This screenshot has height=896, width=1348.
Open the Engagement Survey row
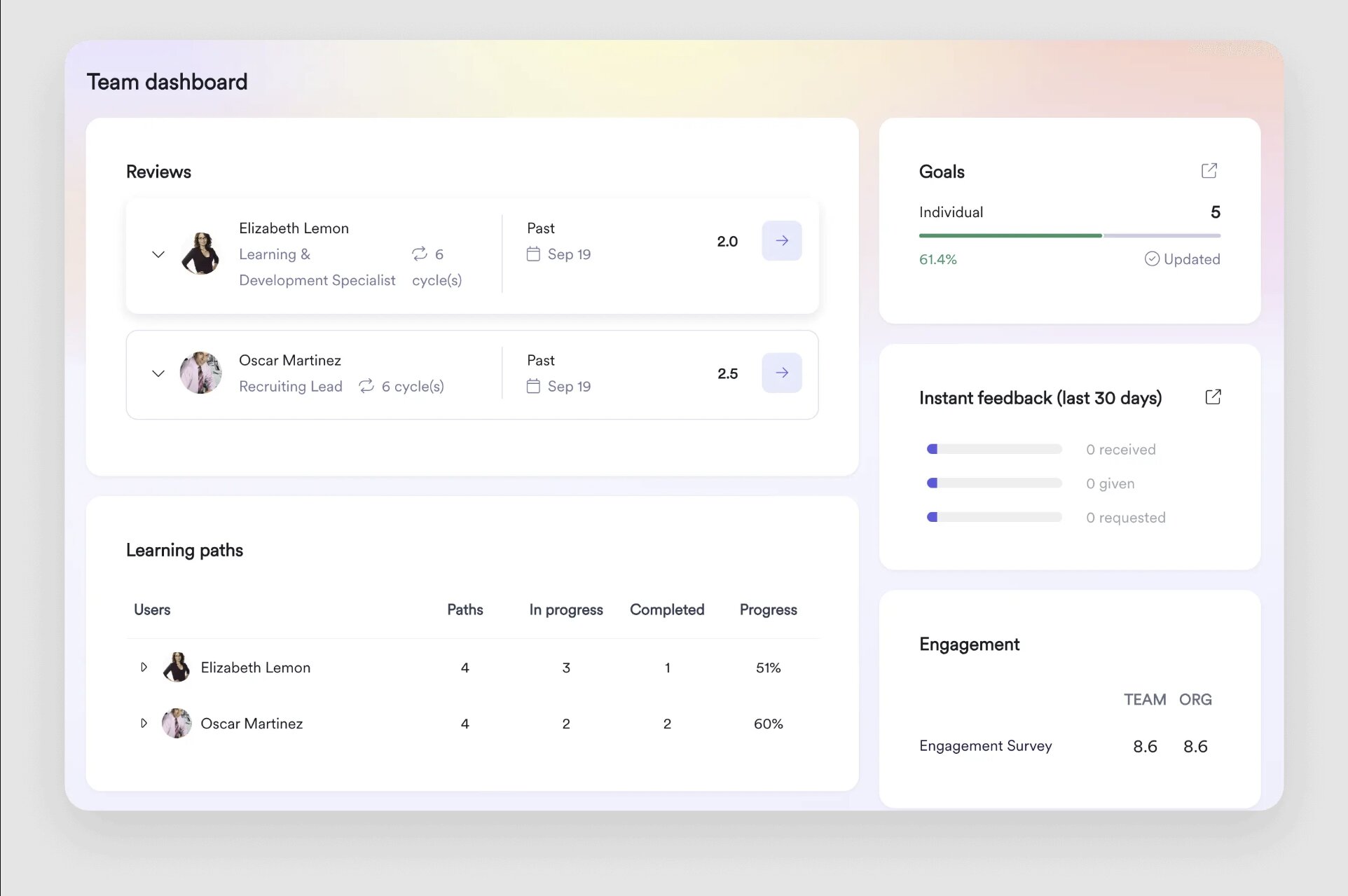985,746
